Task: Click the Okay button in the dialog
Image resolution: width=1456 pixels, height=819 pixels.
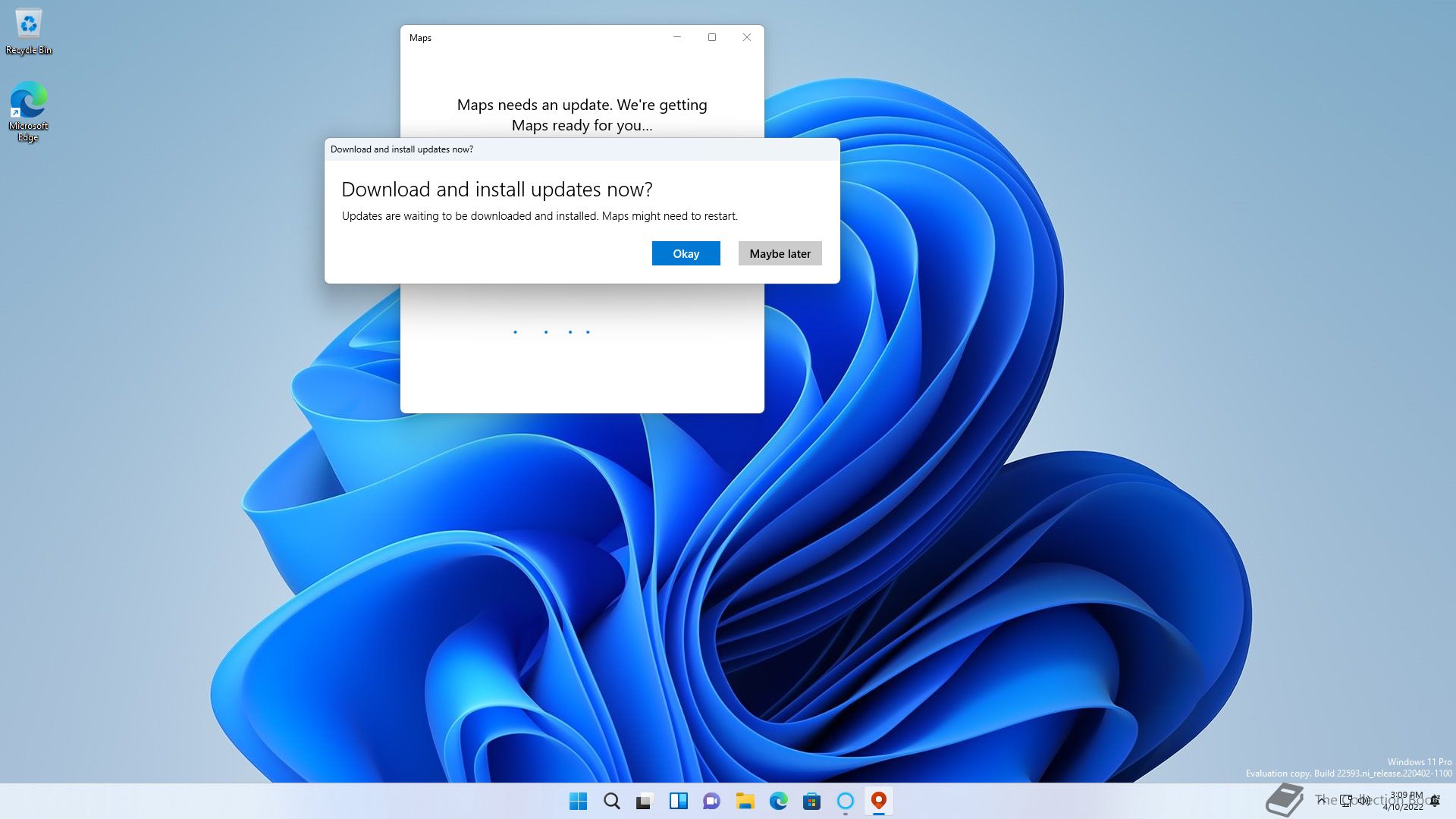Action: tap(686, 253)
